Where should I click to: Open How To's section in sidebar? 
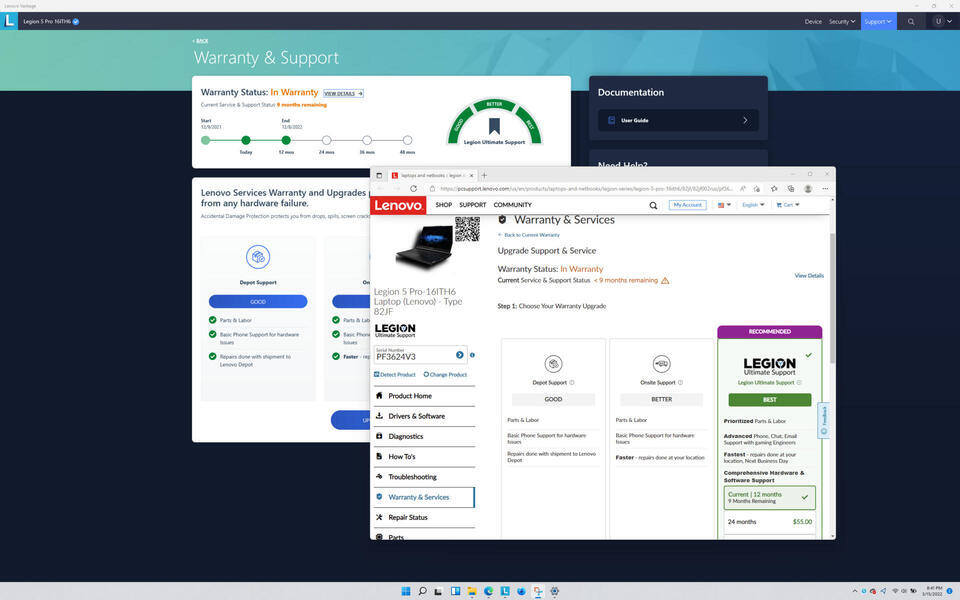424,457
